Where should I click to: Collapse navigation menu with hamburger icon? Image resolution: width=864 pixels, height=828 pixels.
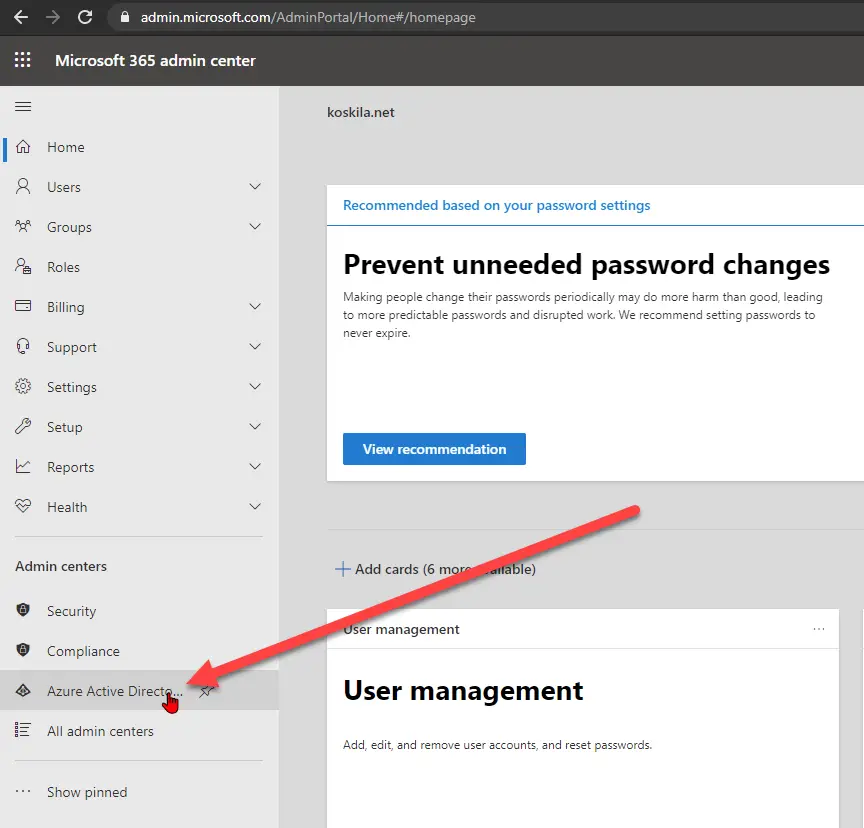23,107
